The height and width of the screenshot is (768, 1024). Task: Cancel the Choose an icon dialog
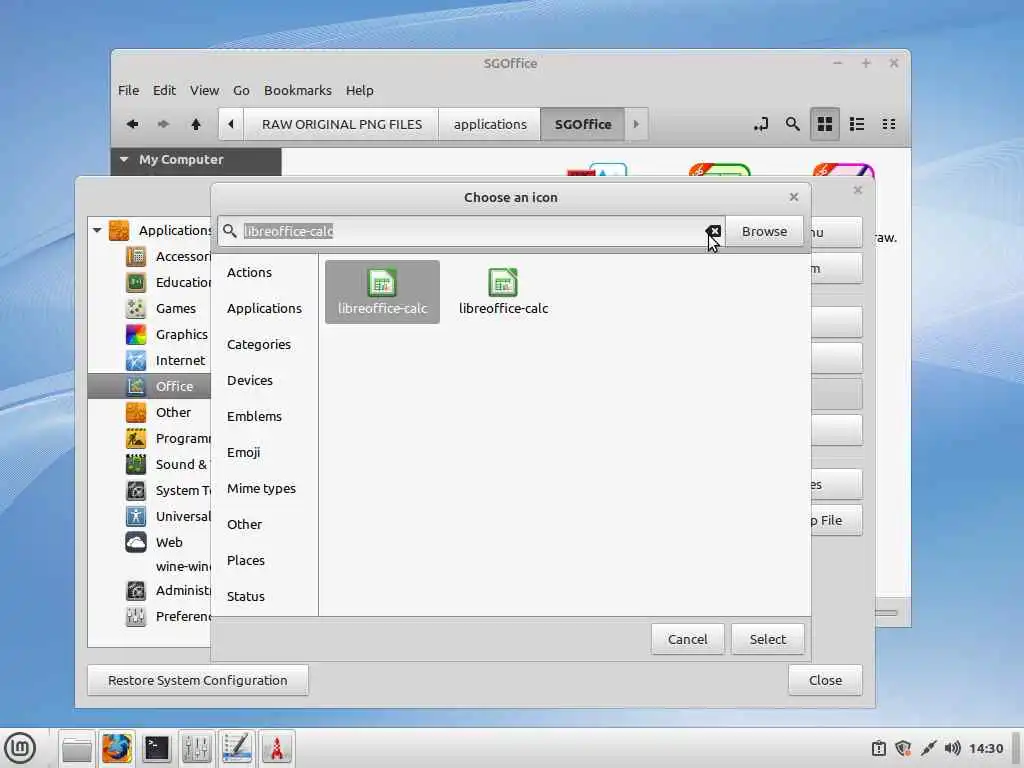coord(687,639)
